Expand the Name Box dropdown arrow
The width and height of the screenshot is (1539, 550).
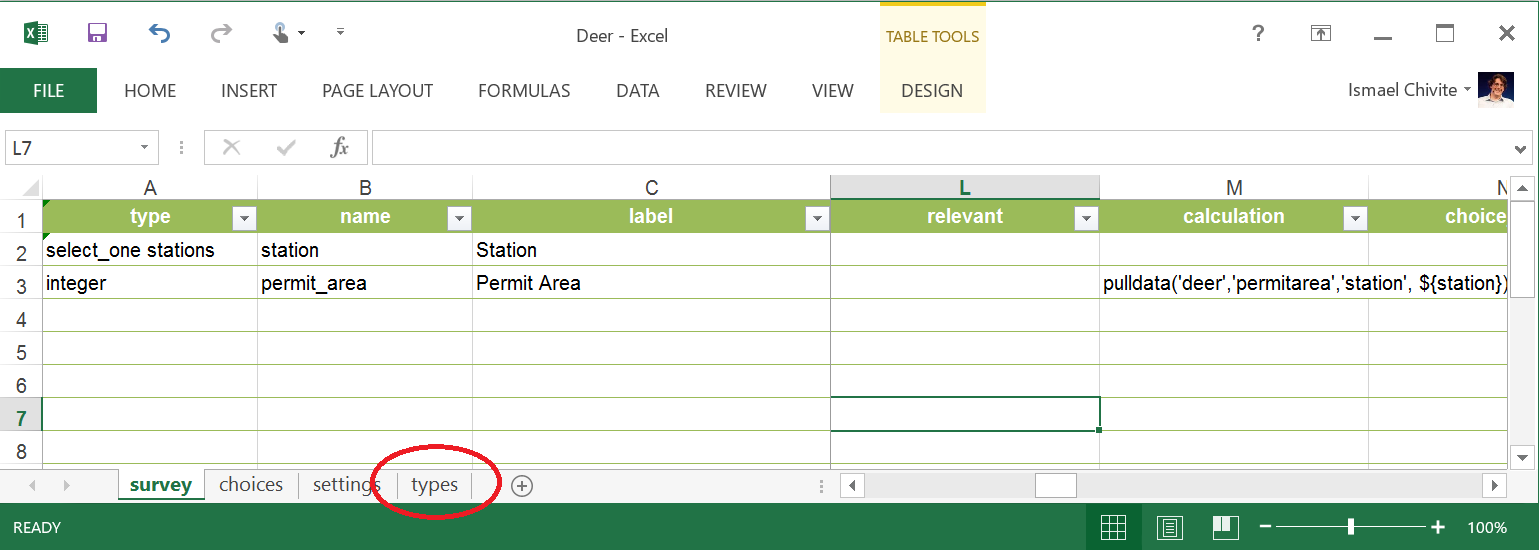coord(145,148)
